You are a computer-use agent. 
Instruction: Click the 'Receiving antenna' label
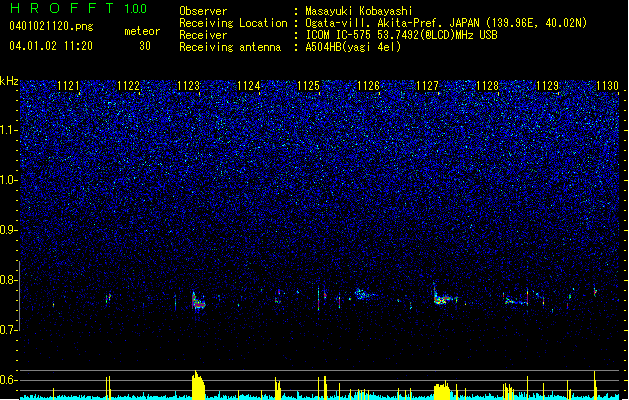click(x=230, y=47)
